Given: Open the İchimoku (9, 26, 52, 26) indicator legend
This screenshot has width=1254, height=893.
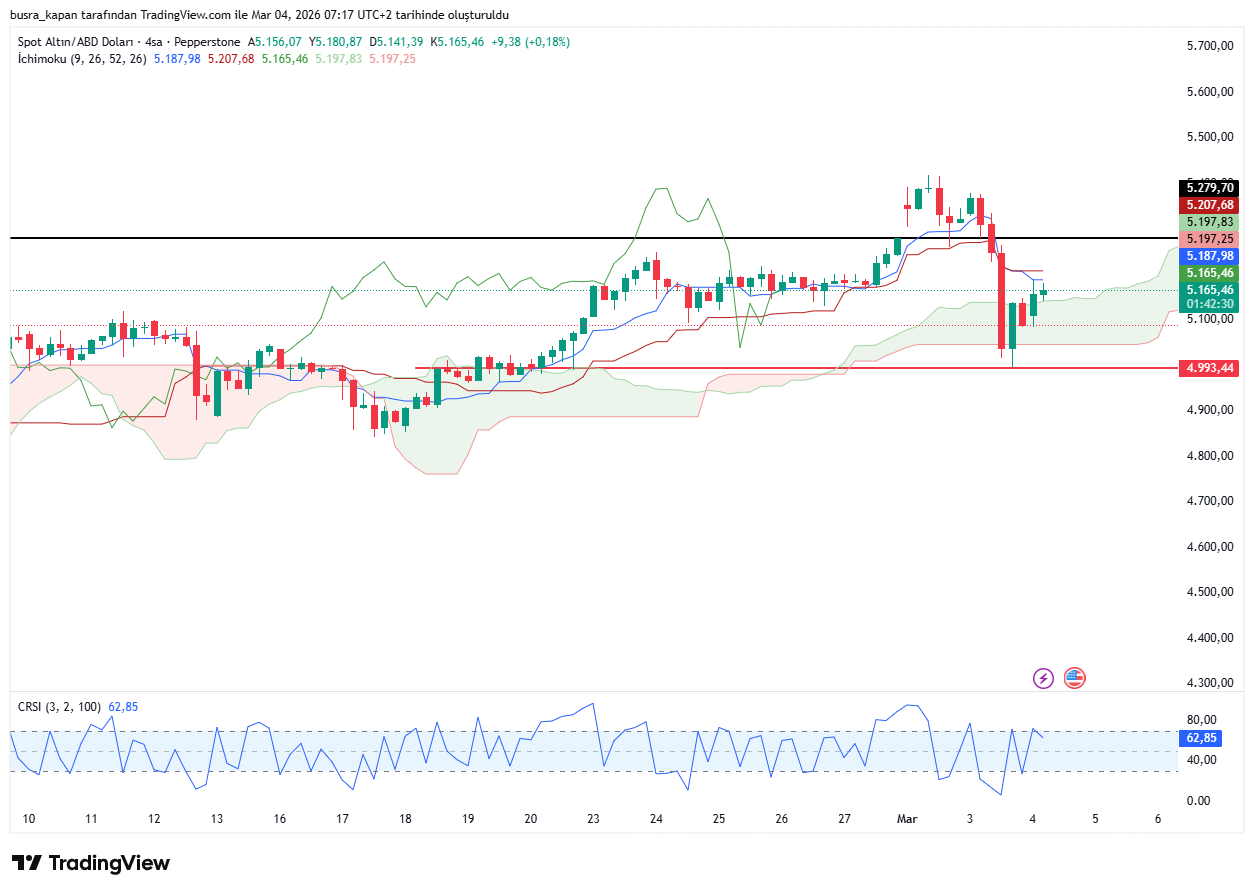Looking at the screenshot, I should pyautogui.click(x=82, y=59).
